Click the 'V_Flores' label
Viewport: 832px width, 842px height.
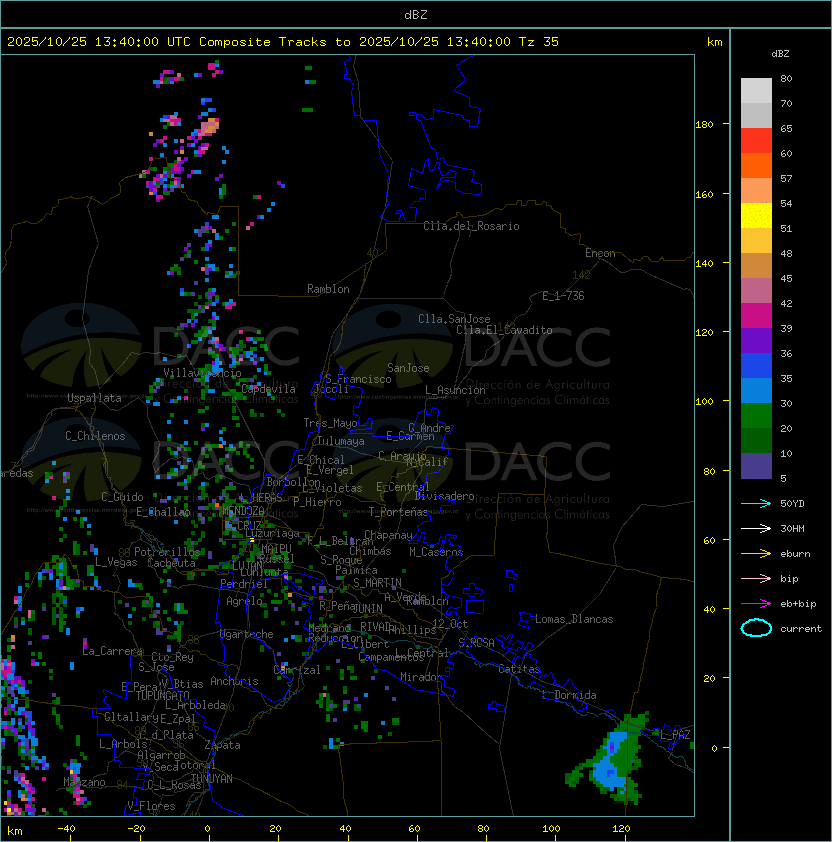151,806
